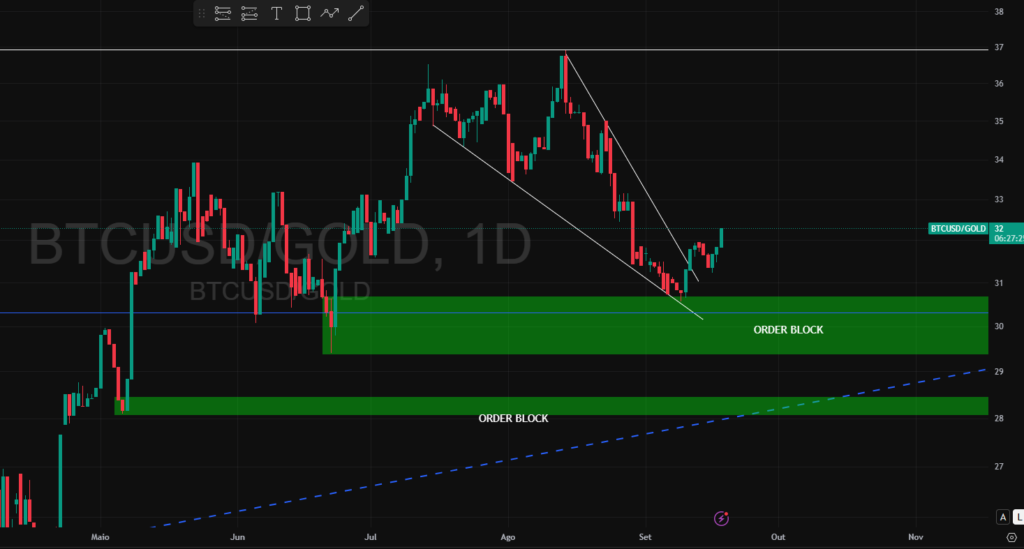The image size is (1024, 549).
Task: Select the white horizontal line at 37
Action: pyautogui.click(x=300, y=49)
